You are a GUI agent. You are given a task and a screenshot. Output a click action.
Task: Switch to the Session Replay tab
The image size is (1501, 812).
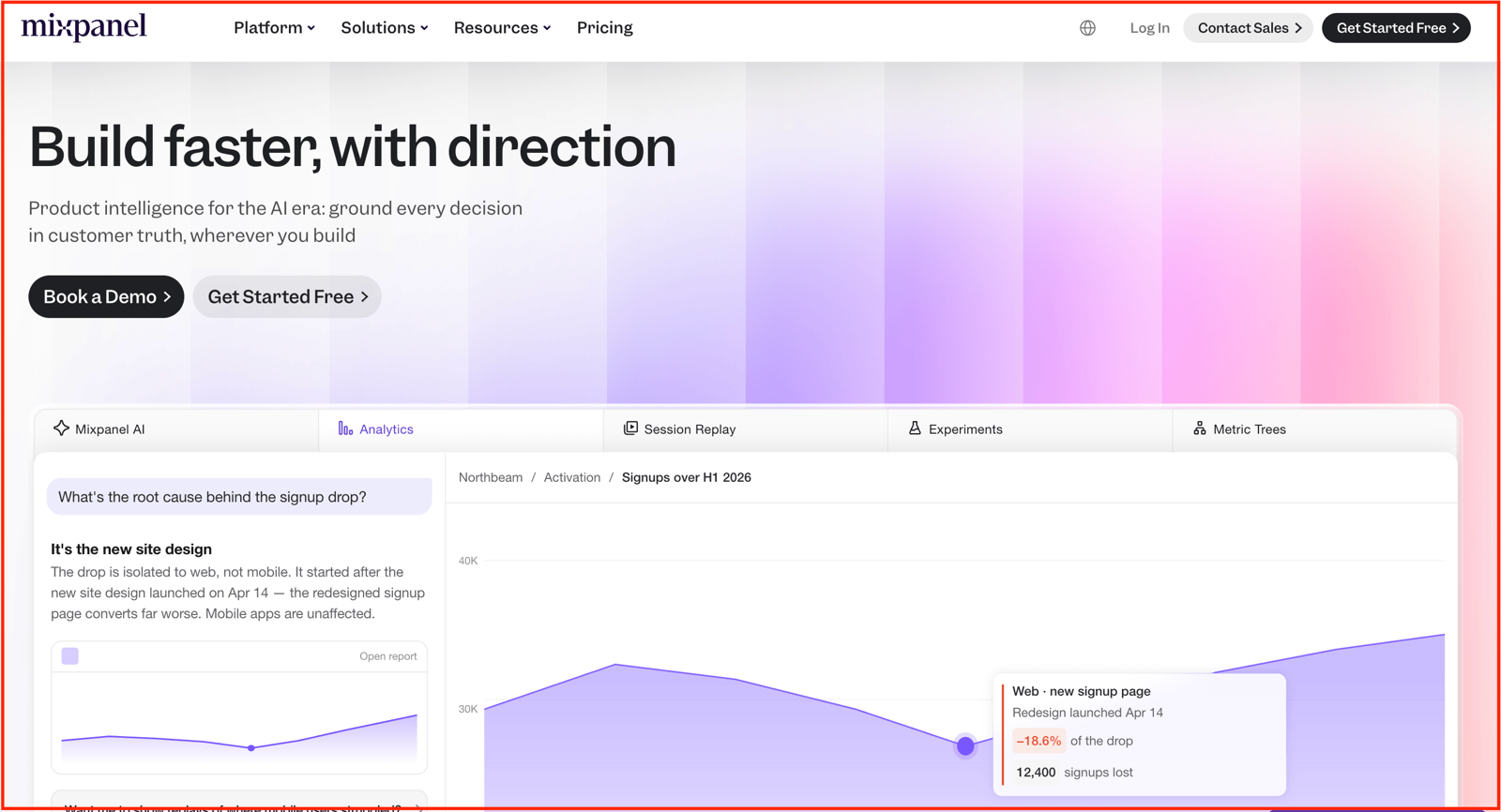tap(745, 429)
